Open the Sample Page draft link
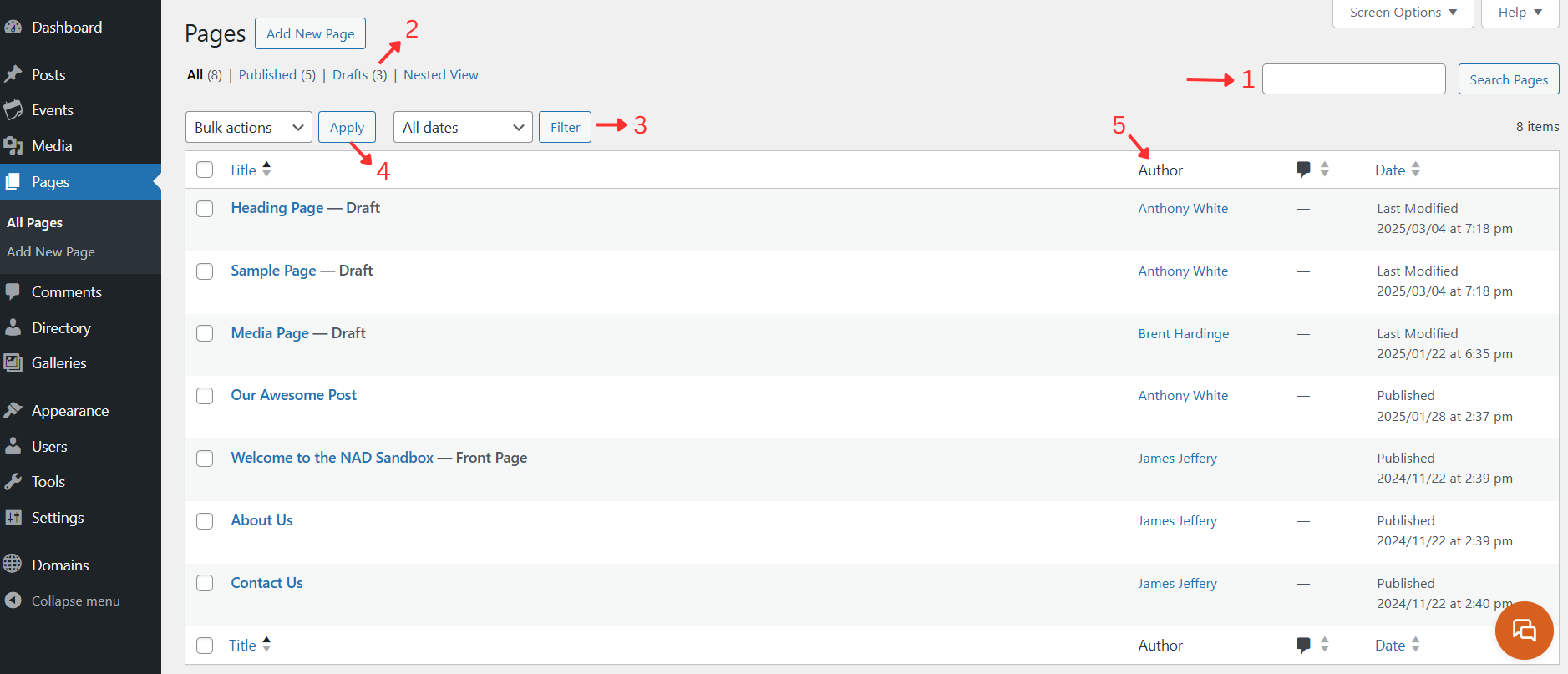 click(274, 271)
